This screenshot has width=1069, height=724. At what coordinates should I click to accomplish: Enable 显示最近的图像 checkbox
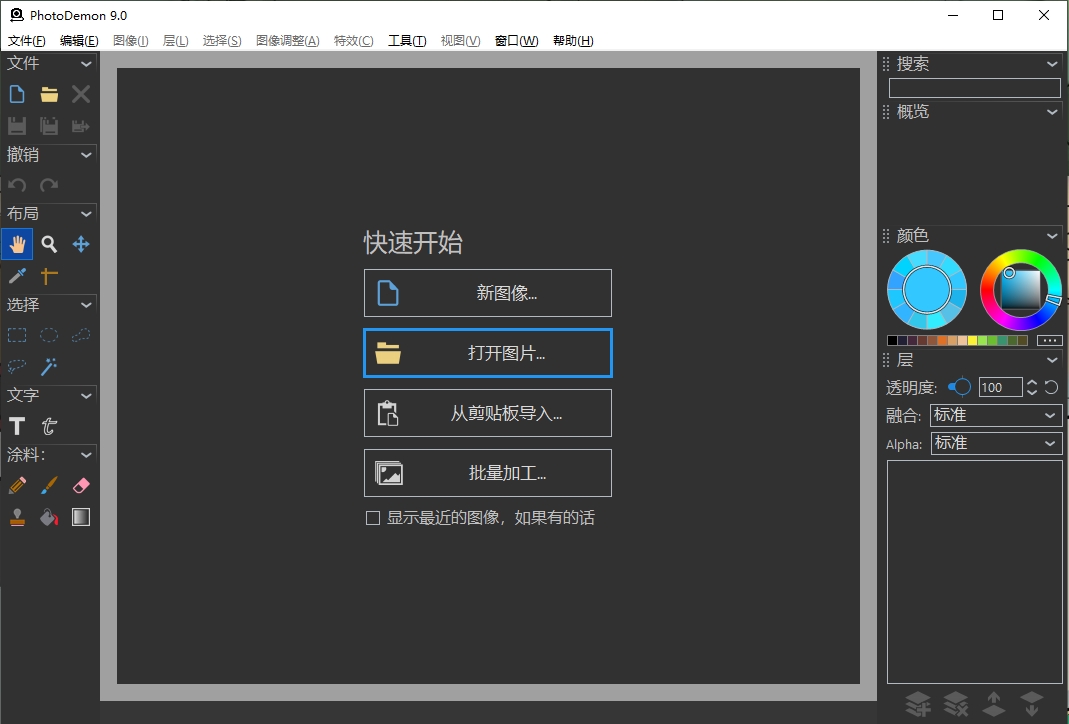(x=373, y=518)
